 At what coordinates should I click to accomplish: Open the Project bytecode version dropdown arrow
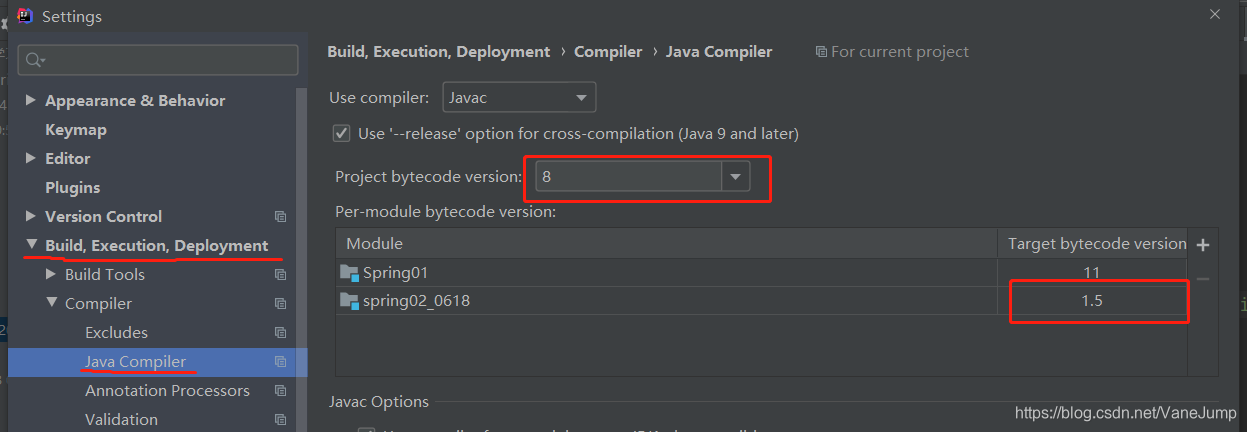(736, 177)
